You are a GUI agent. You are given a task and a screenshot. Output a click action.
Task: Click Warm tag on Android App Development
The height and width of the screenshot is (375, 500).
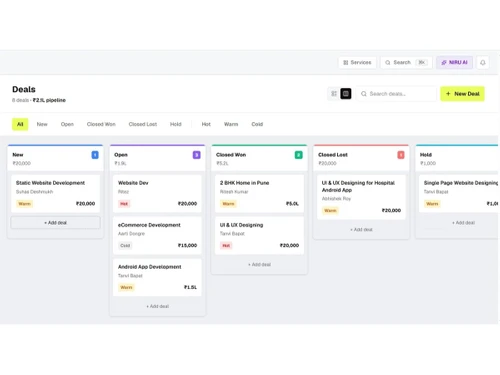click(126, 287)
